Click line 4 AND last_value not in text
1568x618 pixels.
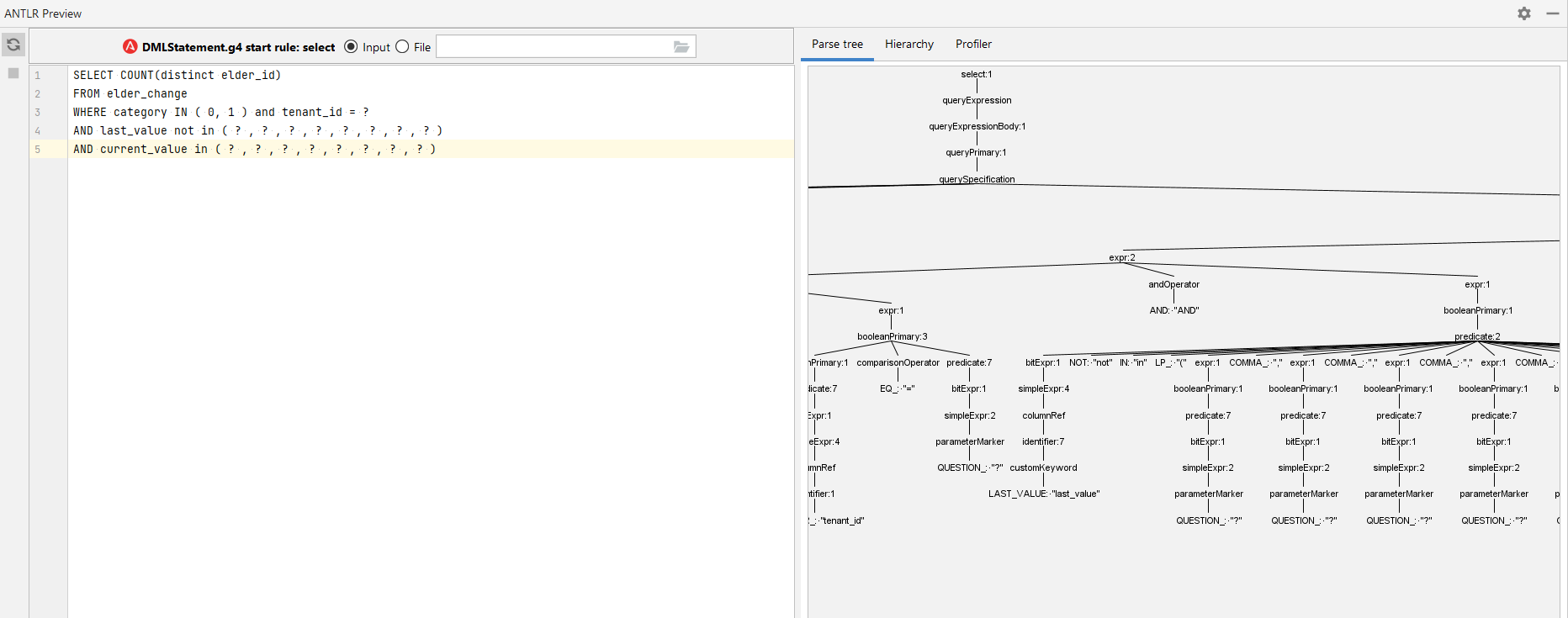point(257,130)
